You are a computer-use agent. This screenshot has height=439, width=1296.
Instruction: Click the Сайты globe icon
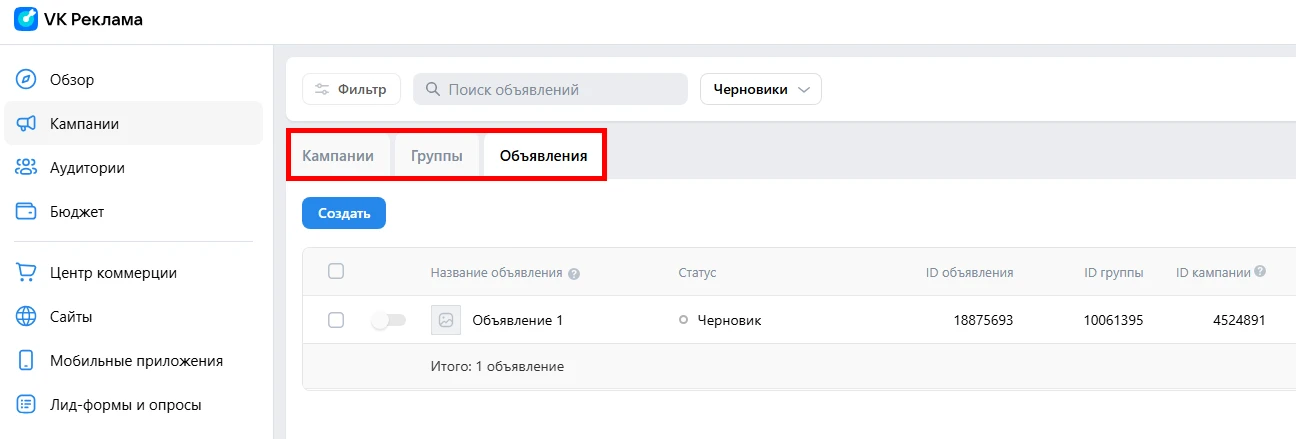26,317
